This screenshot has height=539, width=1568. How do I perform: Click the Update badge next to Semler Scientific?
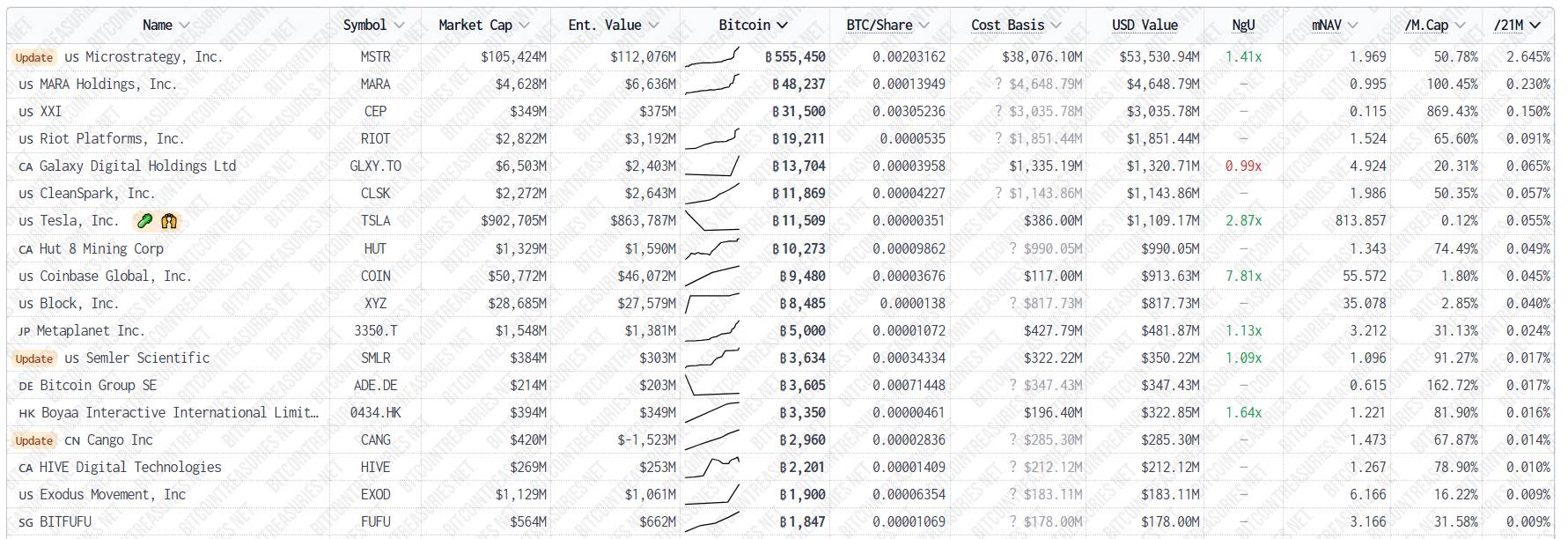pos(34,358)
